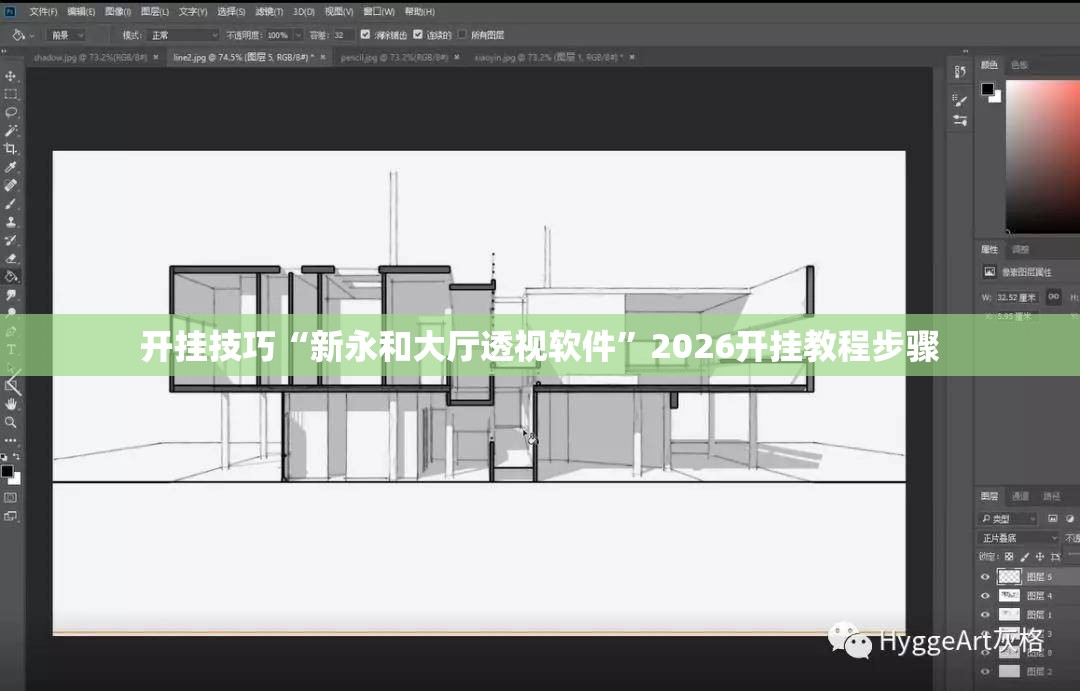The image size is (1080, 691).
Task: Click the tolerance 32 input field
Action: tap(342, 35)
